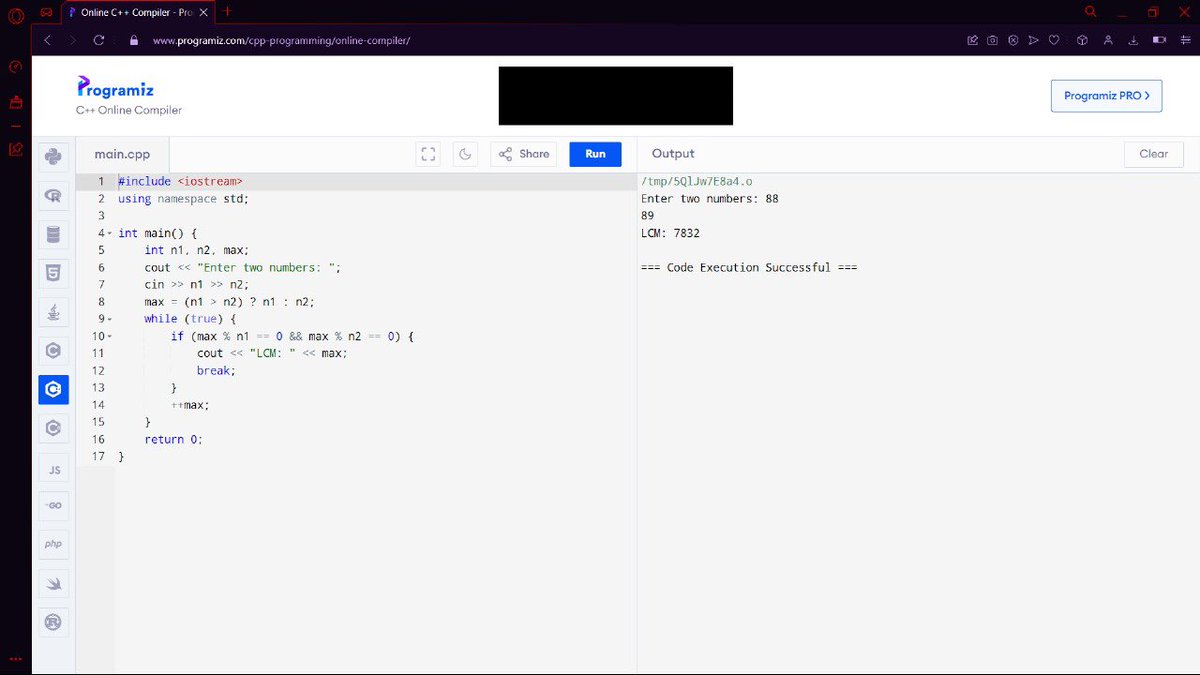Collapse the while (true) fold arrow
This screenshot has height=675, width=1200.
click(x=110, y=319)
